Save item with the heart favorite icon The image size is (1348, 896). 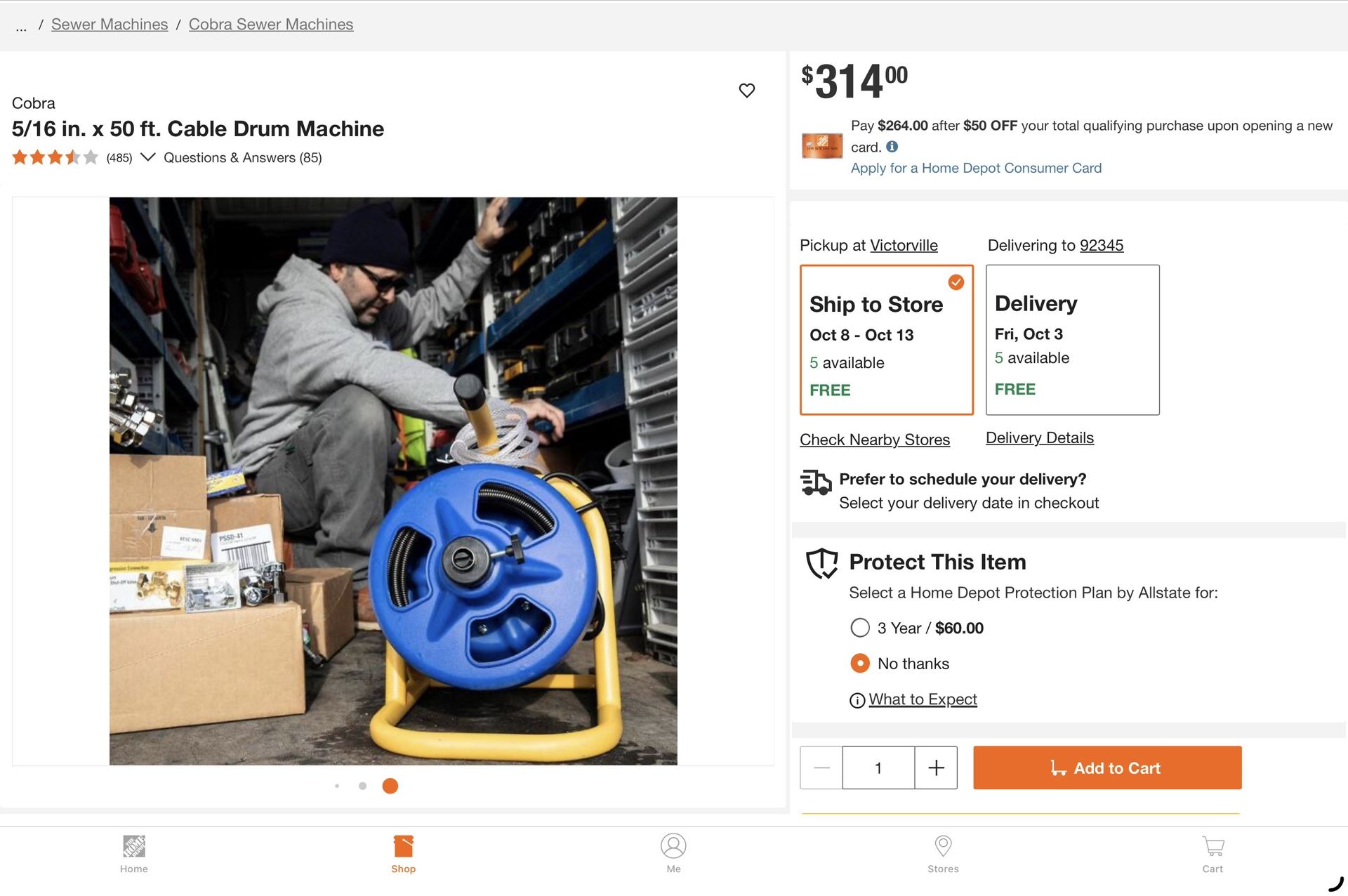tap(746, 91)
